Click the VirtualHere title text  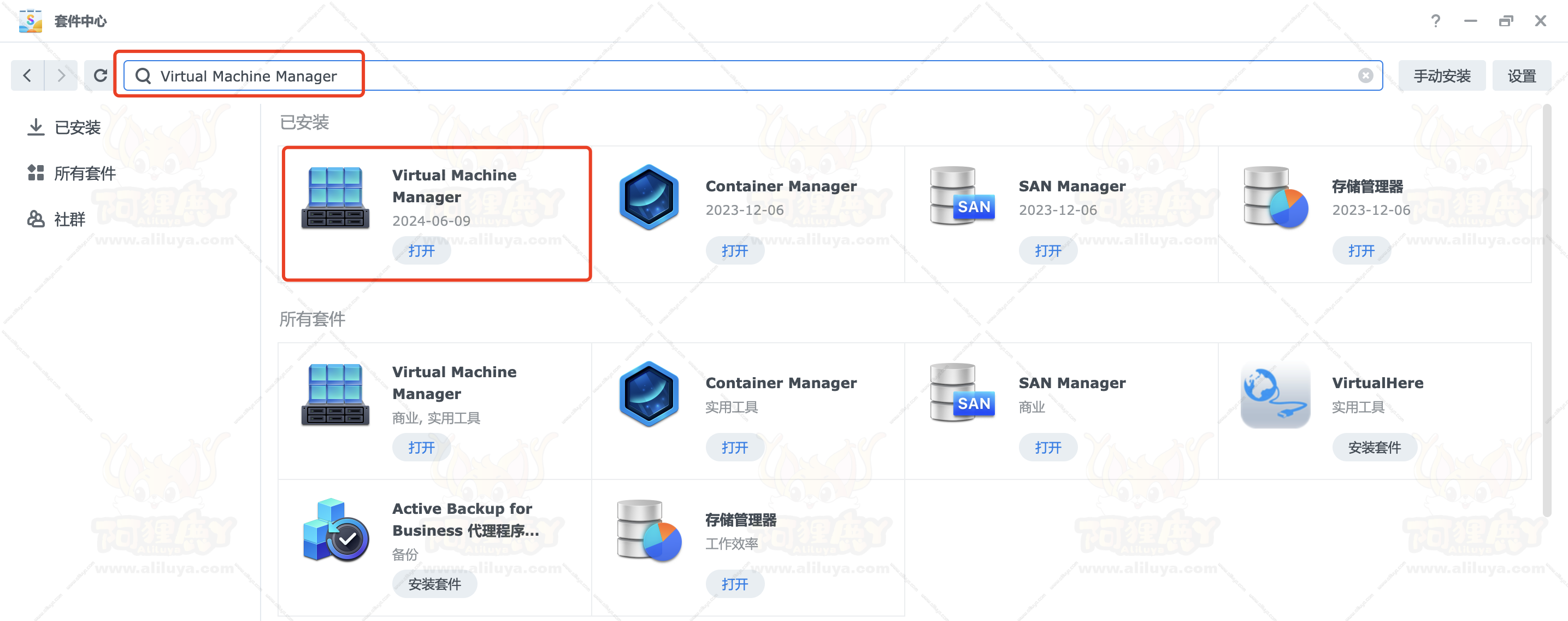click(x=1377, y=382)
